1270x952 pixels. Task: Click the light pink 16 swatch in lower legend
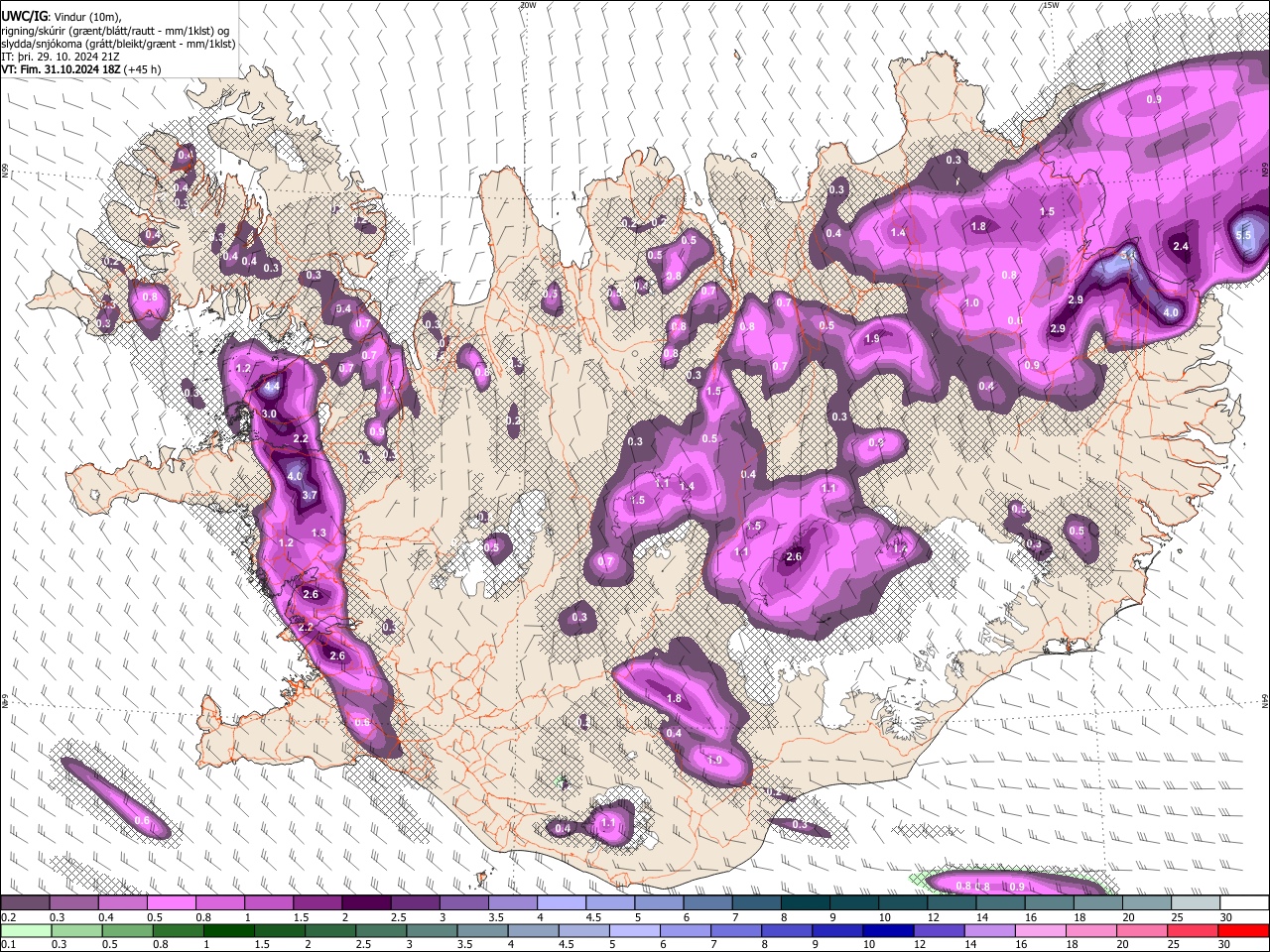coord(1041,931)
